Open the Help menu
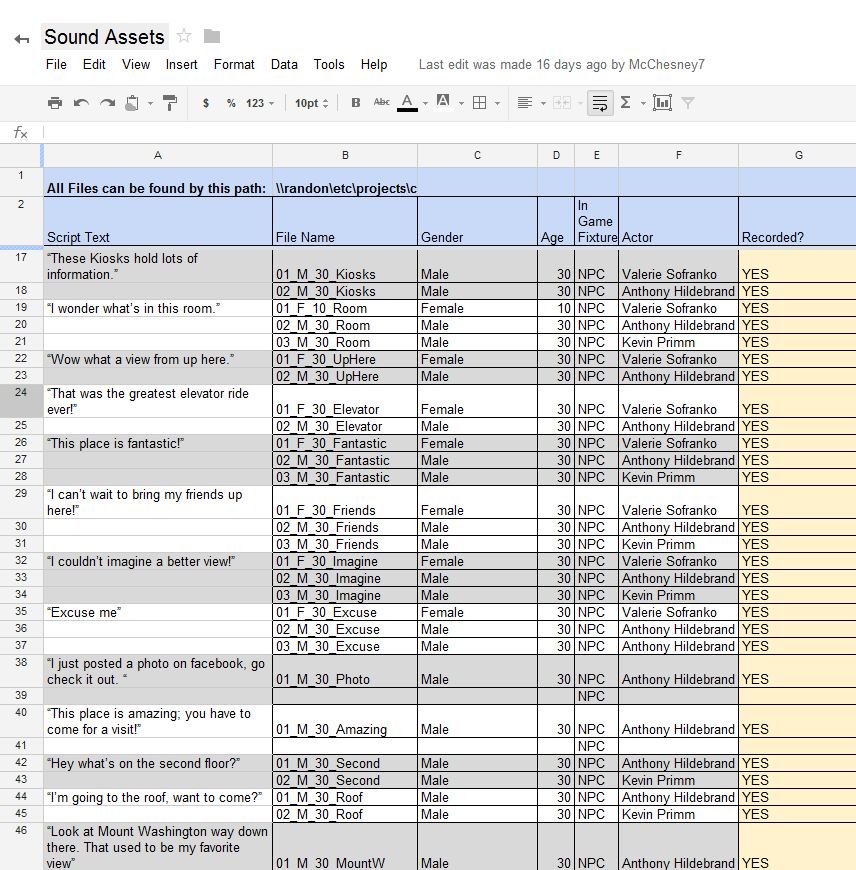This screenshot has width=856, height=870. coord(374,64)
